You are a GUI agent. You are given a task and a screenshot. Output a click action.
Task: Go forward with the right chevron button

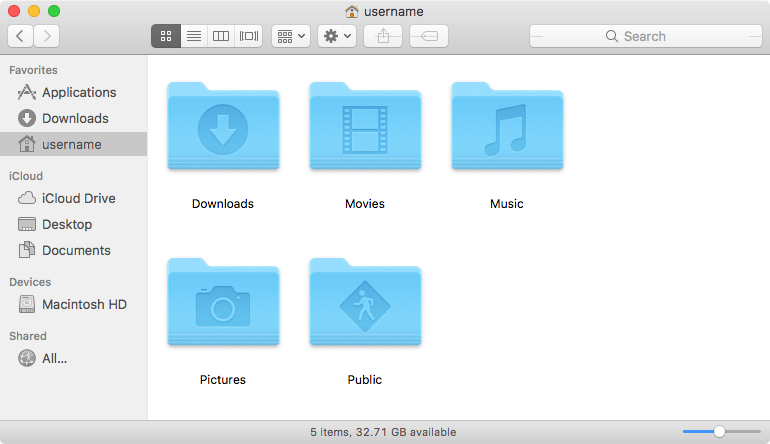[x=46, y=36]
